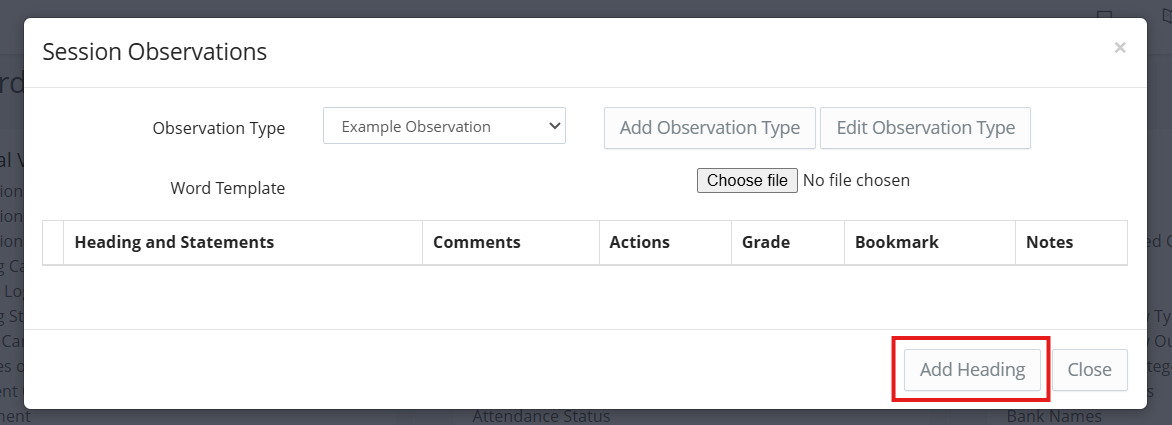Image resolution: width=1172 pixels, height=425 pixels.
Task: Open the Observation Type dropdown
Action: [444, 127]
